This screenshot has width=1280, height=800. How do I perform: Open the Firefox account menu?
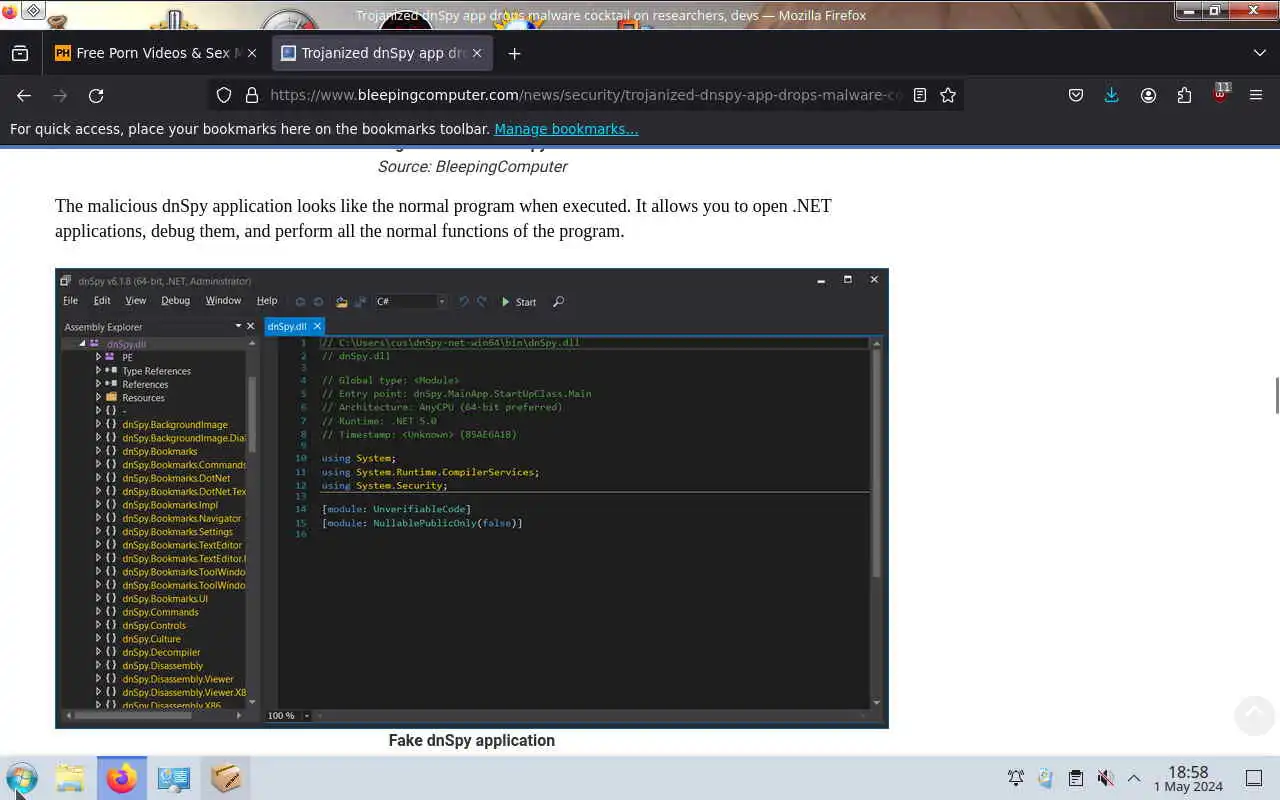[1148, 96]
